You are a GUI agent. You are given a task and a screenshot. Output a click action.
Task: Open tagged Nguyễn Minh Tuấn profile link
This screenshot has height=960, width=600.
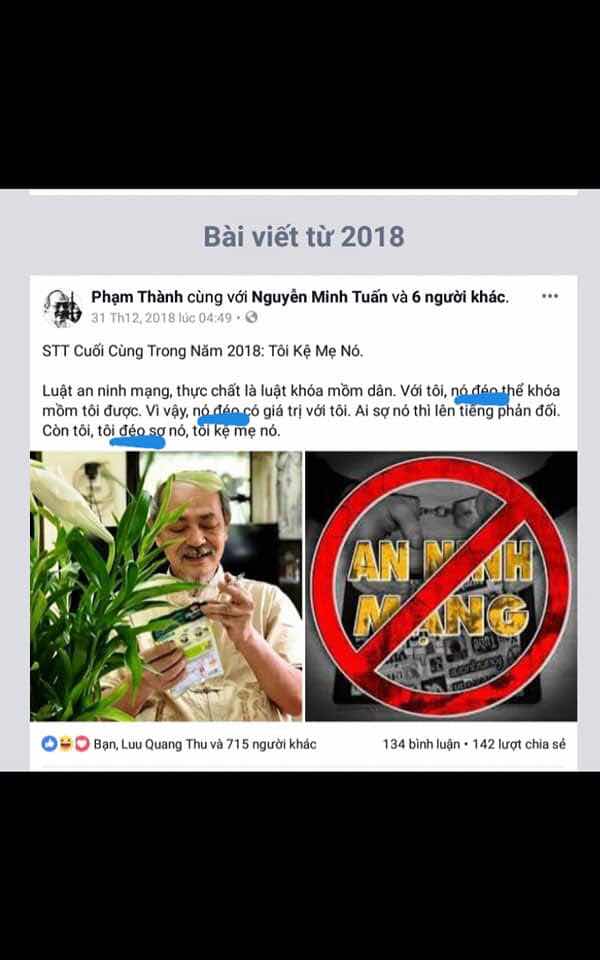click(320, 297)
